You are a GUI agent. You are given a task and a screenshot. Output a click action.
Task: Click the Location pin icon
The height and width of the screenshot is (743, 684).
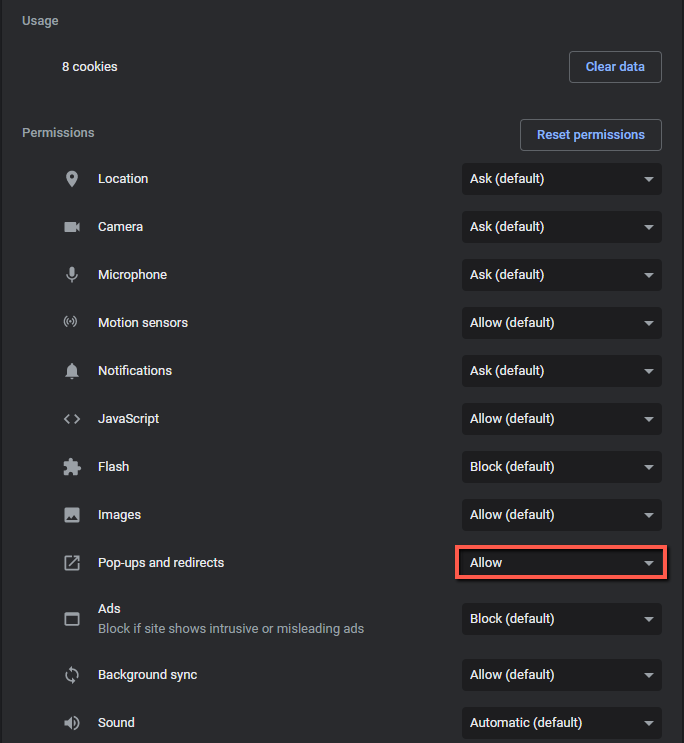[72, 179]
